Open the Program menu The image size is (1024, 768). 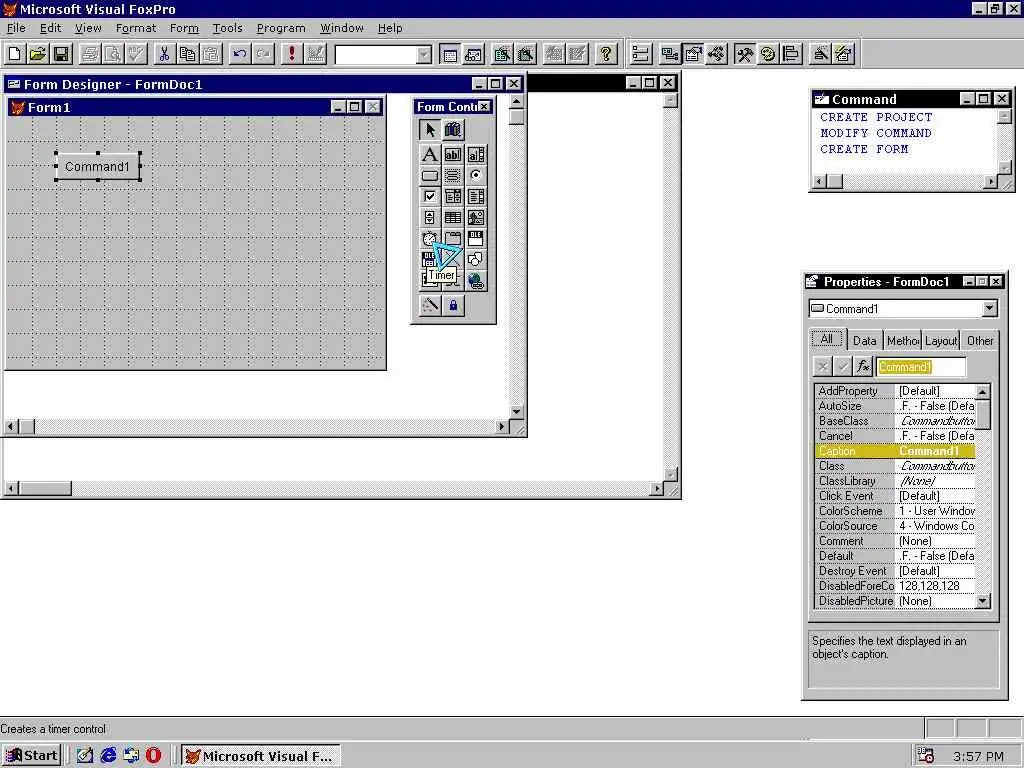pos(281,28)
